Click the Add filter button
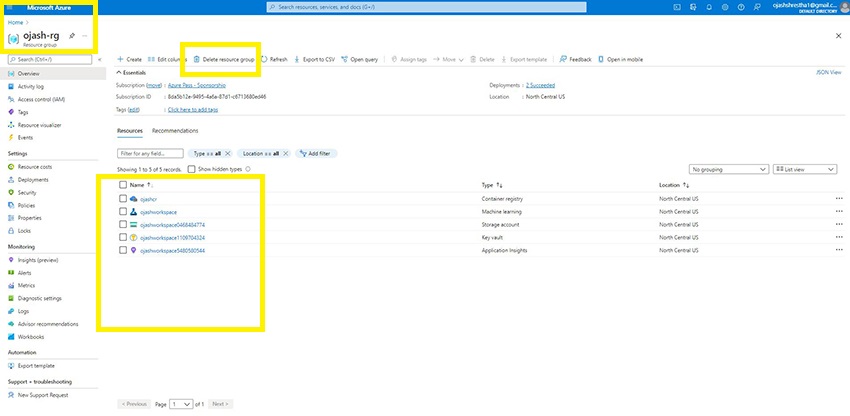The width and height of the screenshot is (850, 416). click(316, 153)
